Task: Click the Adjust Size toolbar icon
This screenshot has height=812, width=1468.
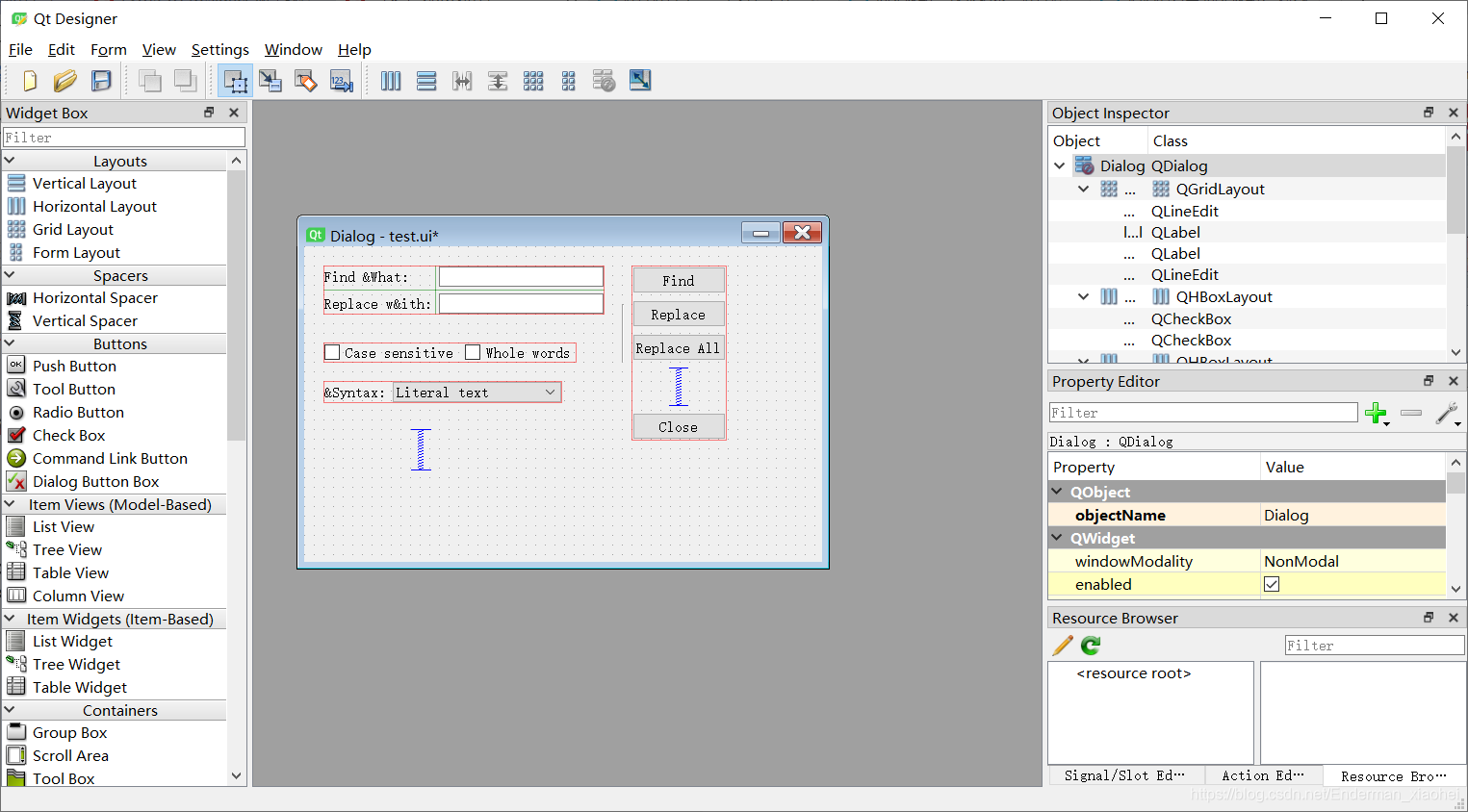Action: click(640, 80)
